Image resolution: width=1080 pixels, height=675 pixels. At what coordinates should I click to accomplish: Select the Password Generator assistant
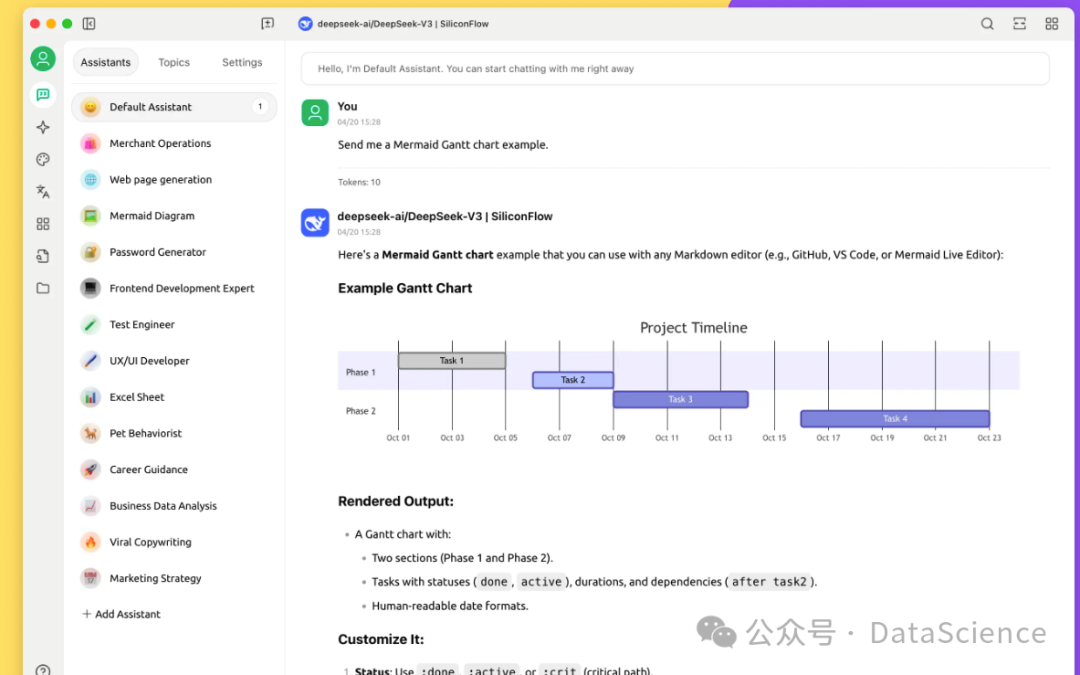(x=174, y=252)
